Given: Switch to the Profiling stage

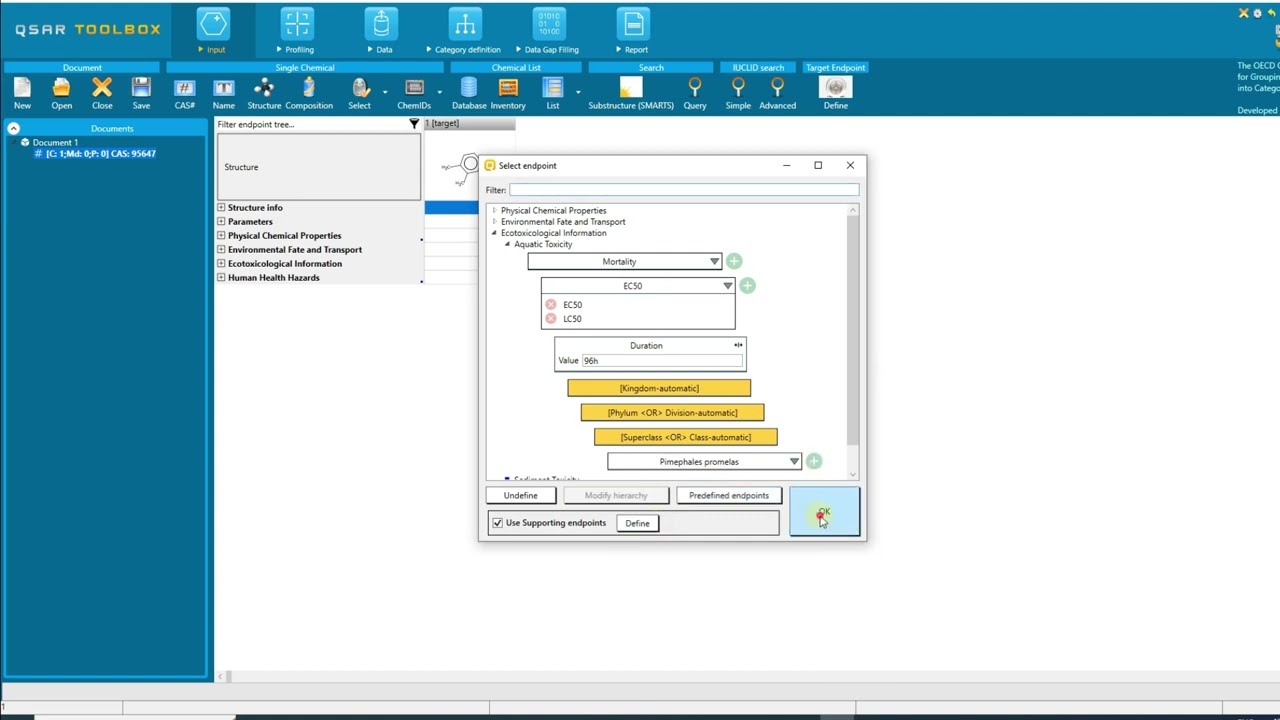Looking at the screenshot, I should tap(296, 30).
